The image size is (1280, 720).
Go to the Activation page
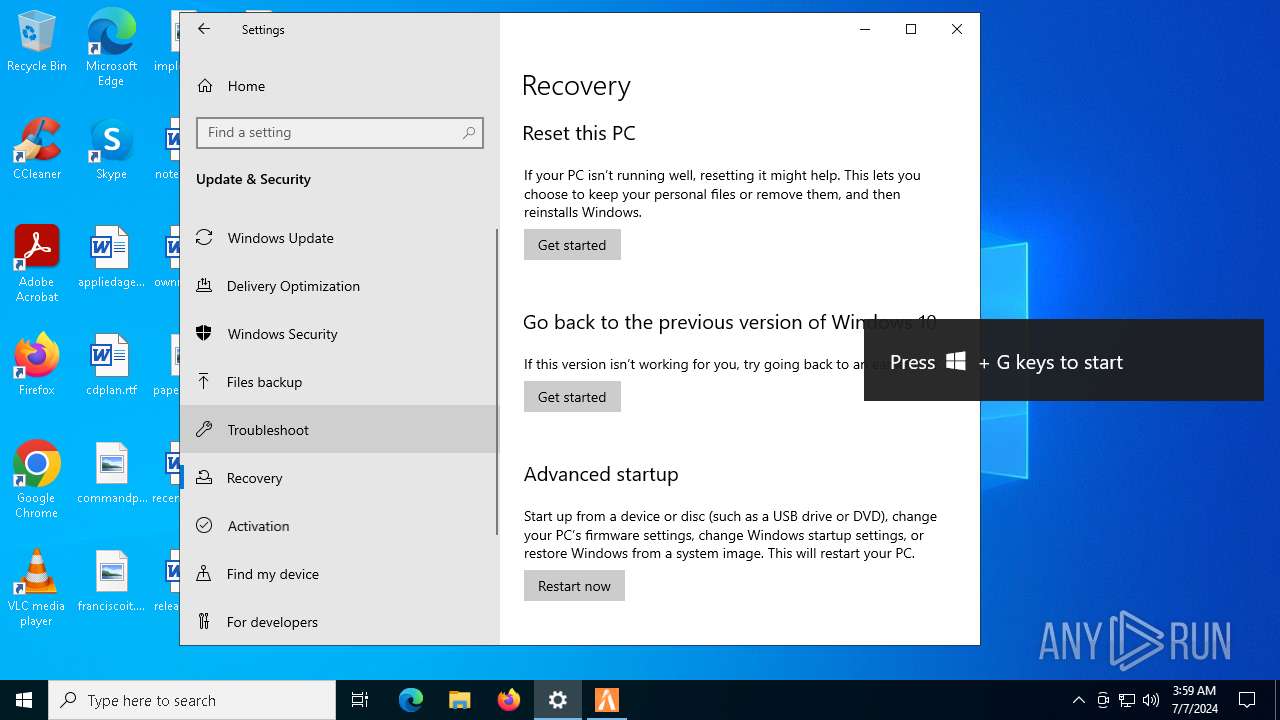pos(338,525)
